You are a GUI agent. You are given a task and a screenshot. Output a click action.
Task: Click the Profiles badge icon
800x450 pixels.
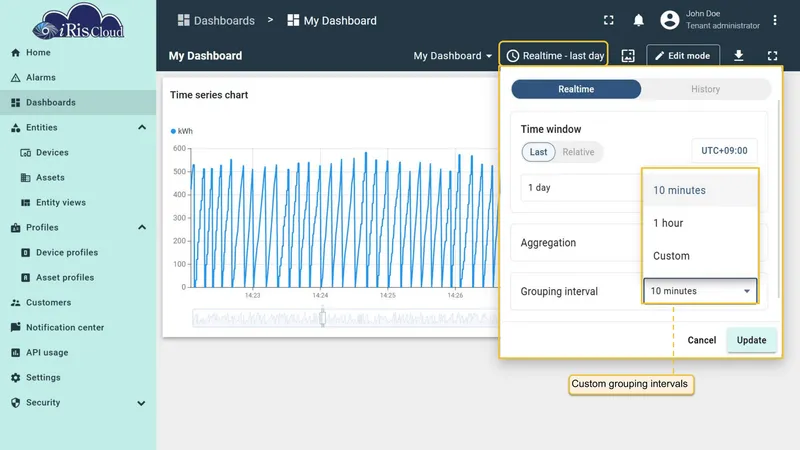[x=15, y=228]
